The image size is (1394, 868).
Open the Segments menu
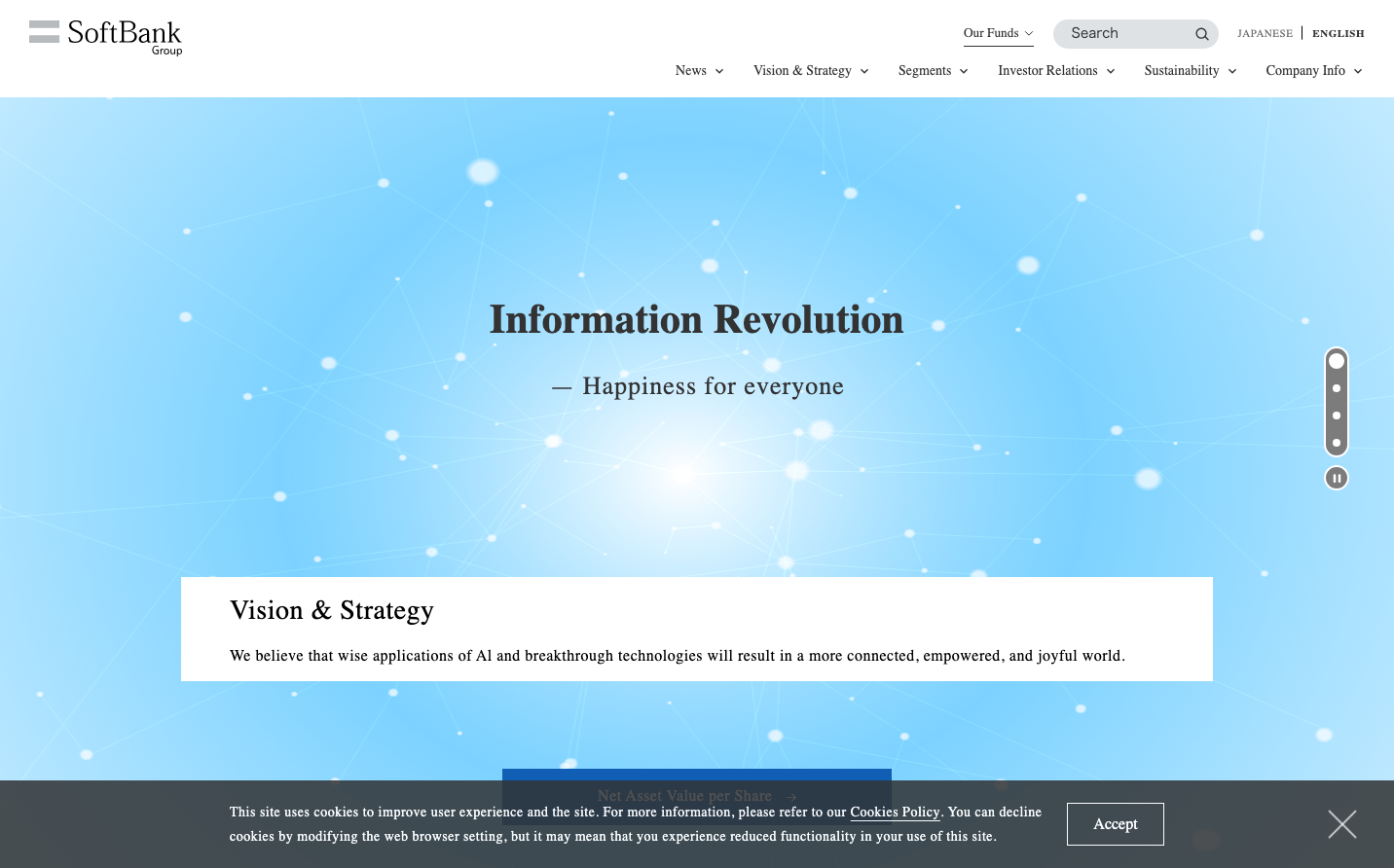[933, 71]
